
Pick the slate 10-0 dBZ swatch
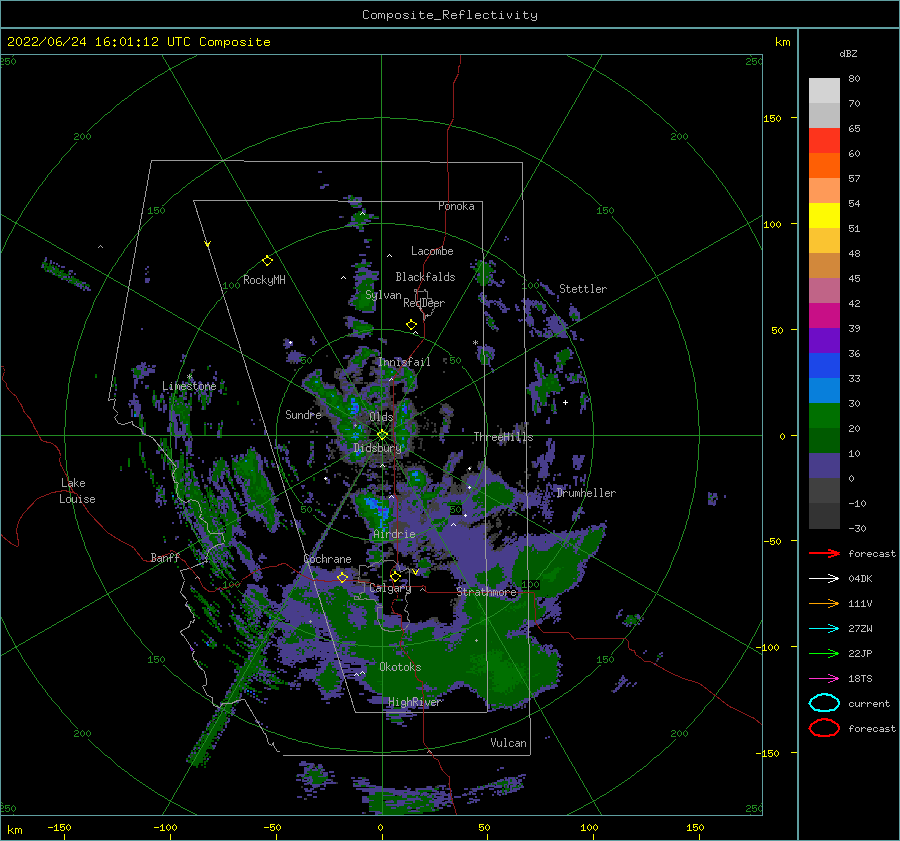click(824, 466)
